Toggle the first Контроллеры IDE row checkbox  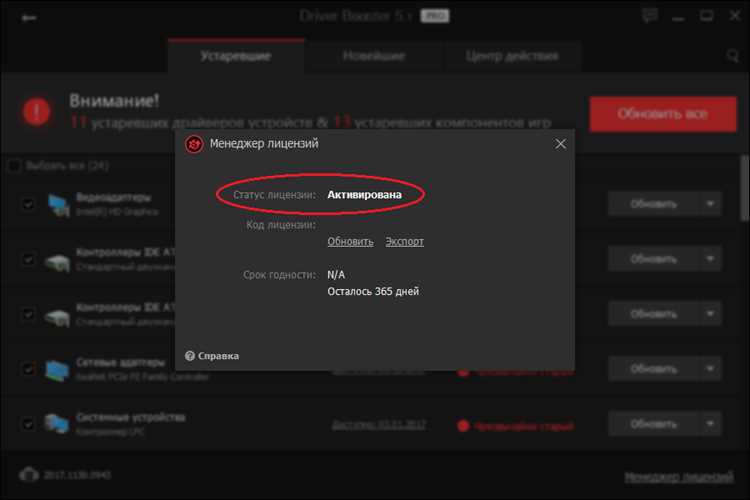28,259
